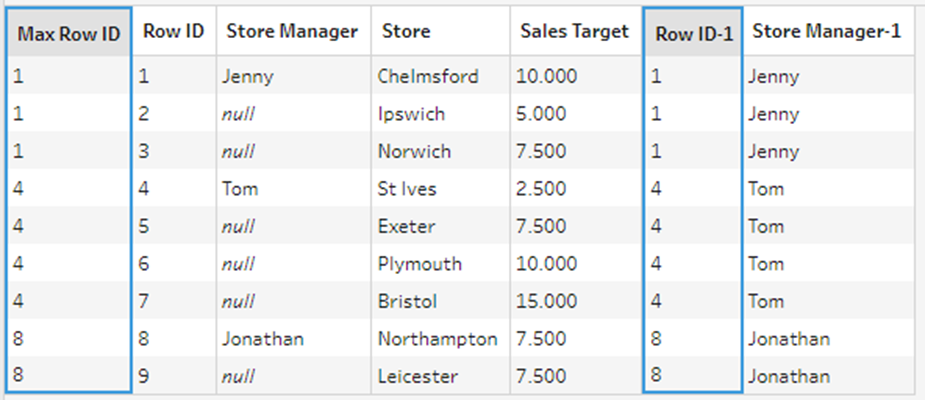Screen dimensions: 925x400
Task: Select the Store Manager column header
Action: click(x=292, y=32)
